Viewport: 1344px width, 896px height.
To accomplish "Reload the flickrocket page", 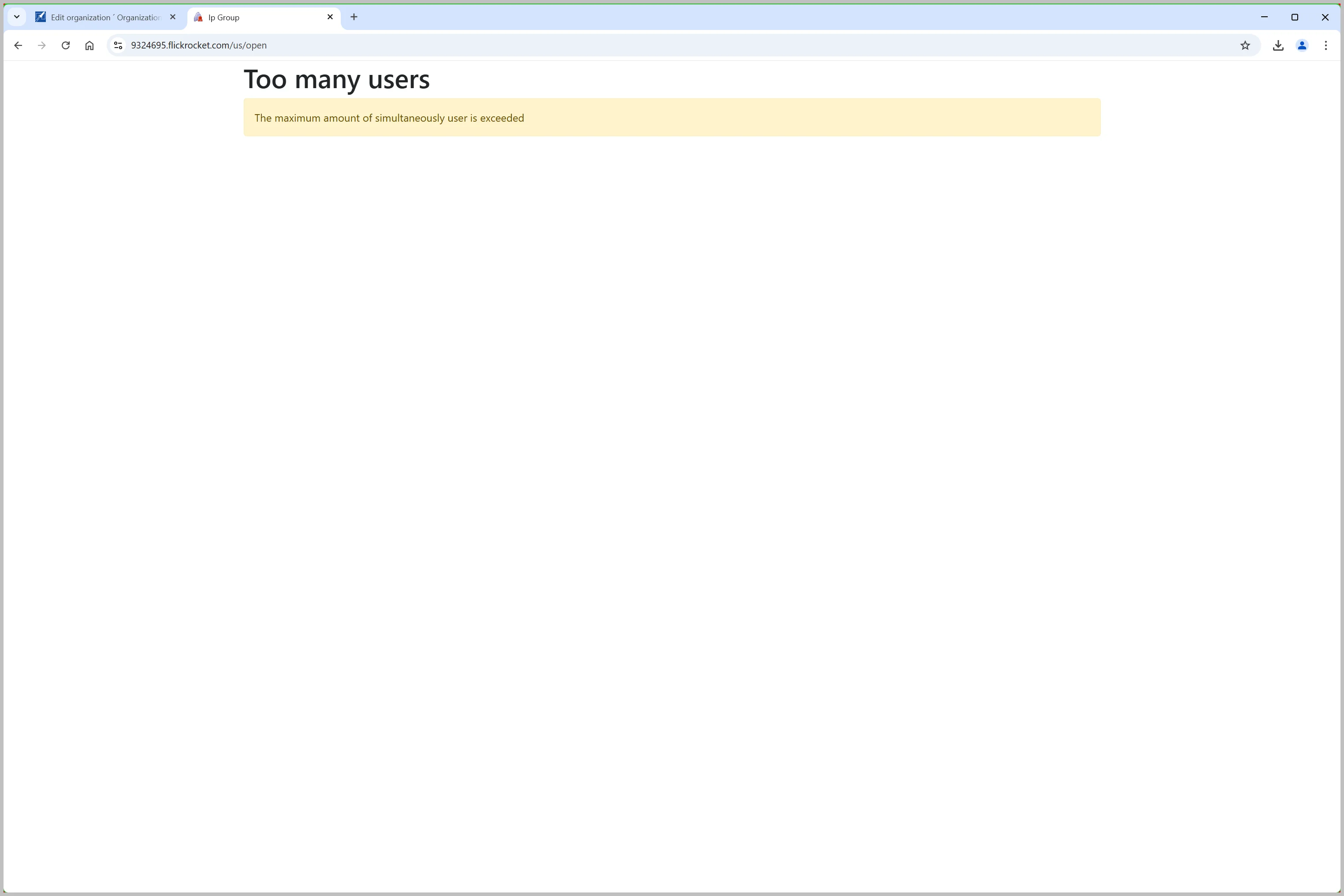I will pos(66,46).
